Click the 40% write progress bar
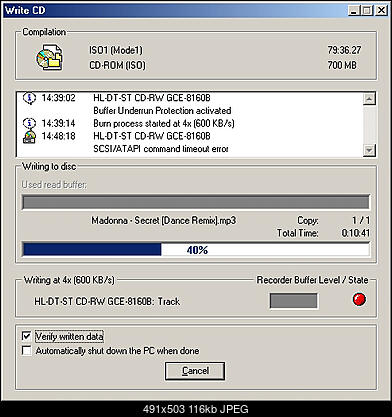Screen dimensions: 392x417 coord(196,250)
